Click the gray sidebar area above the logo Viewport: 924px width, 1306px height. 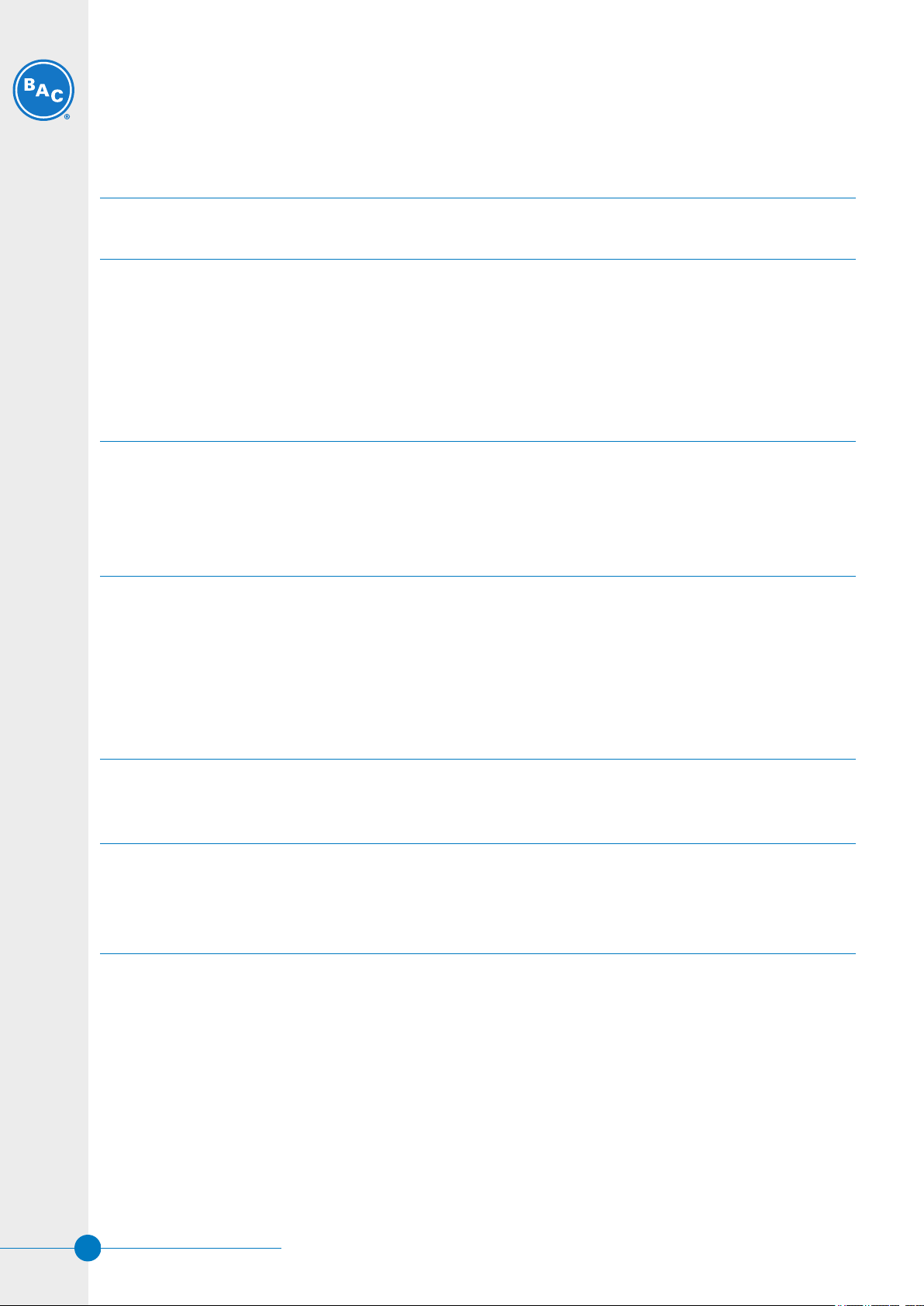tap(43, 28)
